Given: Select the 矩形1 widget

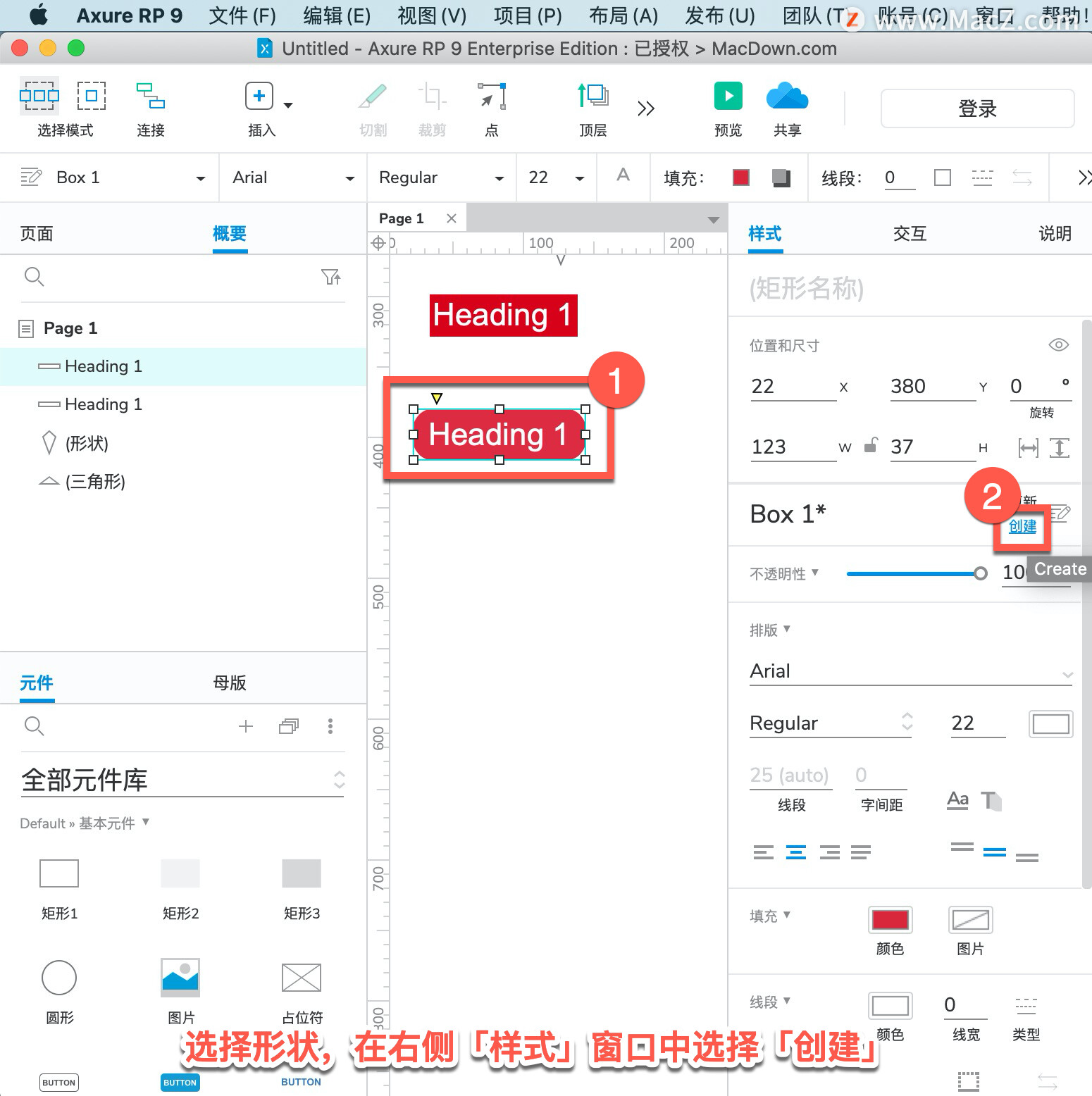Looking at the screenshot, I should coord(59,873).
